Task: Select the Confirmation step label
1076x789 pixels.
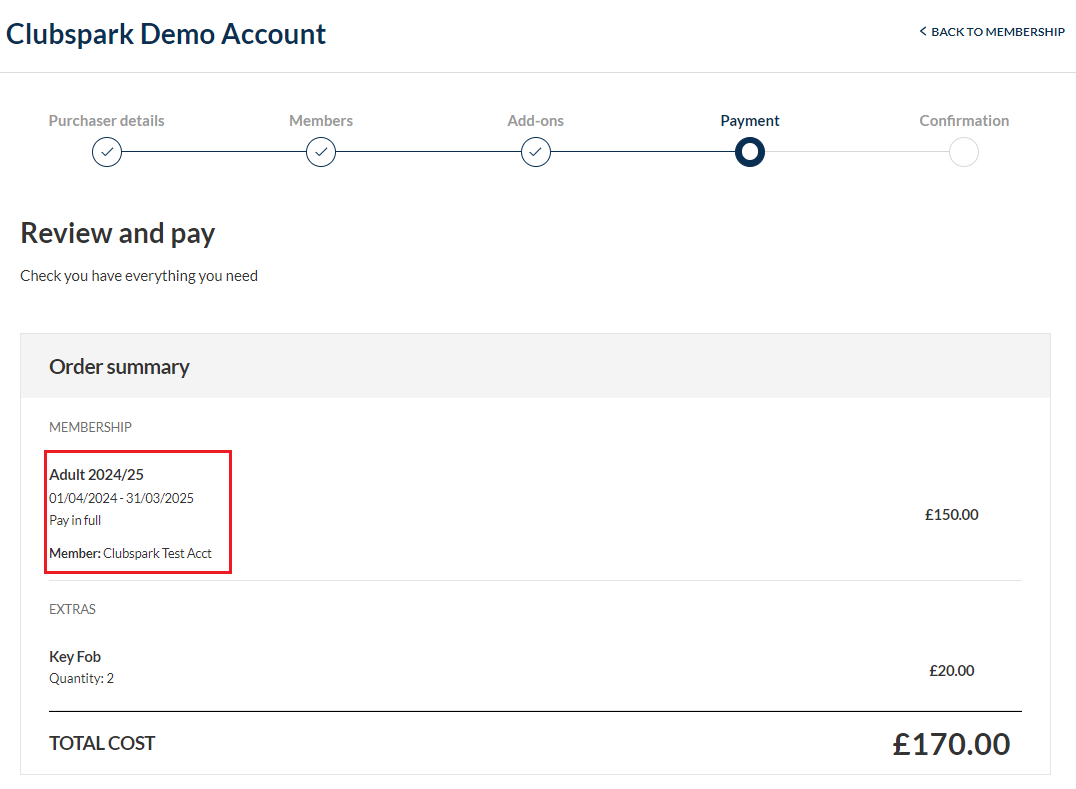Action: click(964, 121)
